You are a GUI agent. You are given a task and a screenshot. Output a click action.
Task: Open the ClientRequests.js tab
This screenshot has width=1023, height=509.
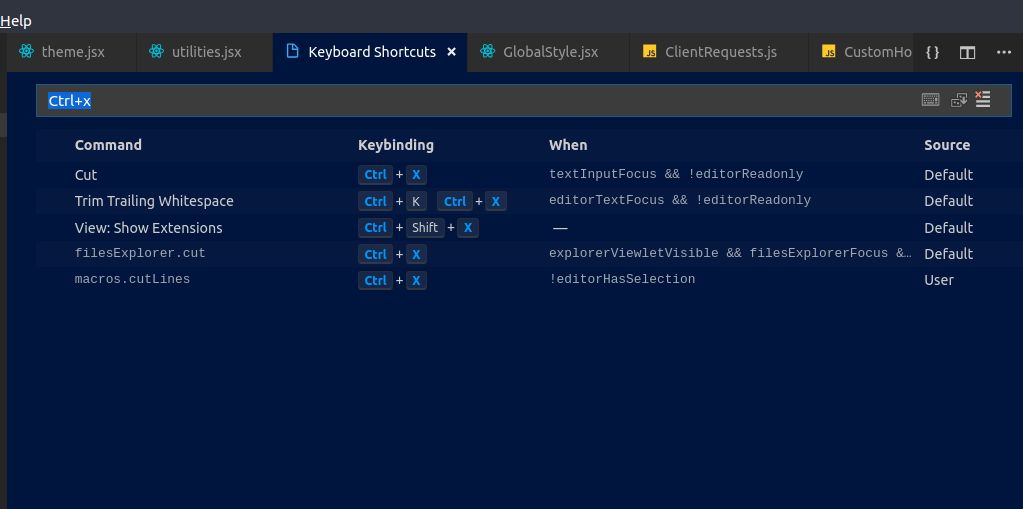coord(718,52)
